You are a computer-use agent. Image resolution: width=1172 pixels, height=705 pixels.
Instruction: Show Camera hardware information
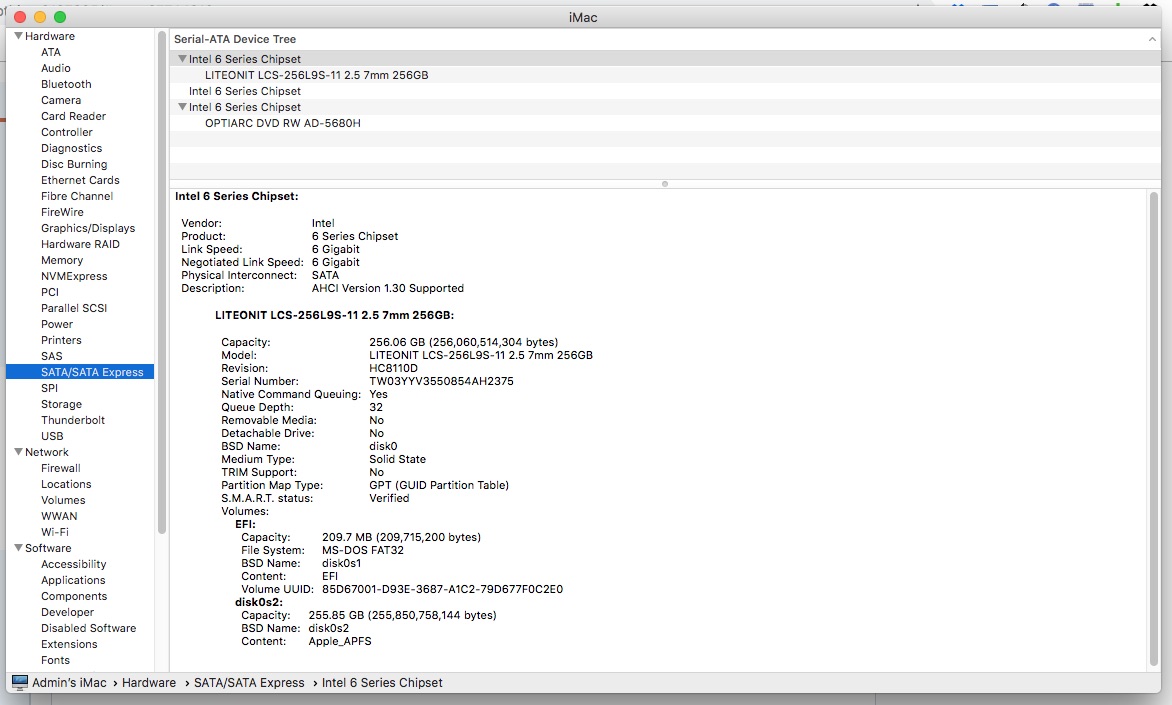61,100
